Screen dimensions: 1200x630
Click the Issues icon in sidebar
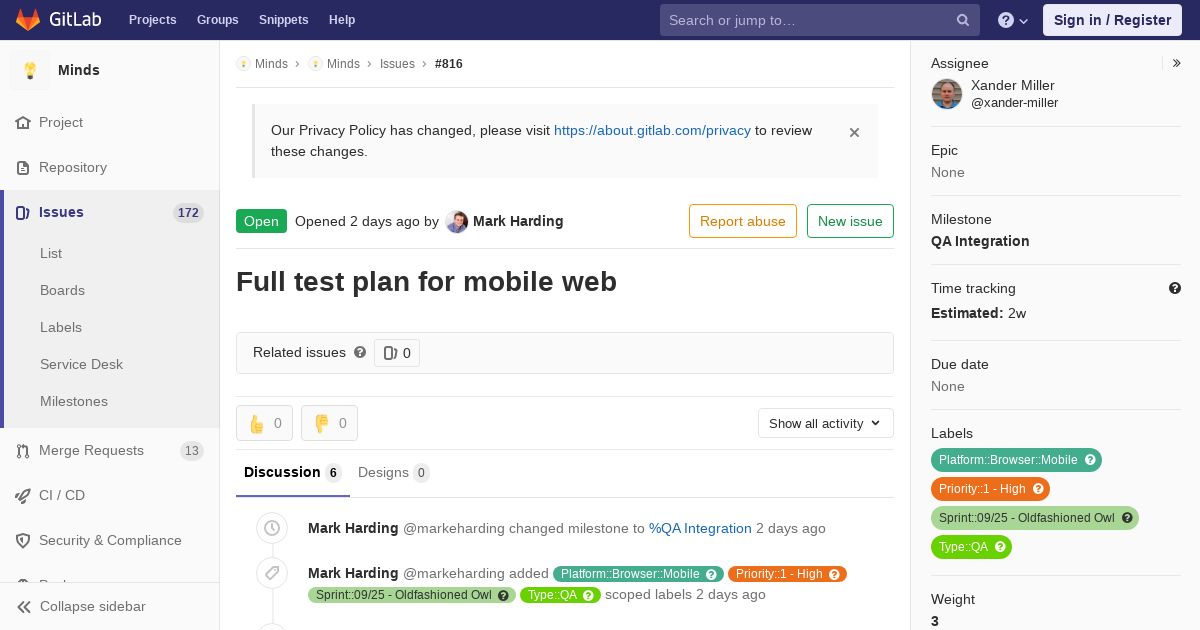23,213
